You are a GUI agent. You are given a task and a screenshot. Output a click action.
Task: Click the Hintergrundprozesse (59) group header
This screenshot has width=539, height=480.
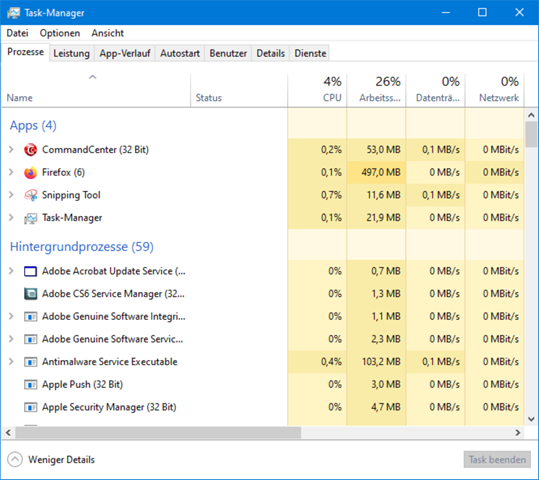point(82,247)
